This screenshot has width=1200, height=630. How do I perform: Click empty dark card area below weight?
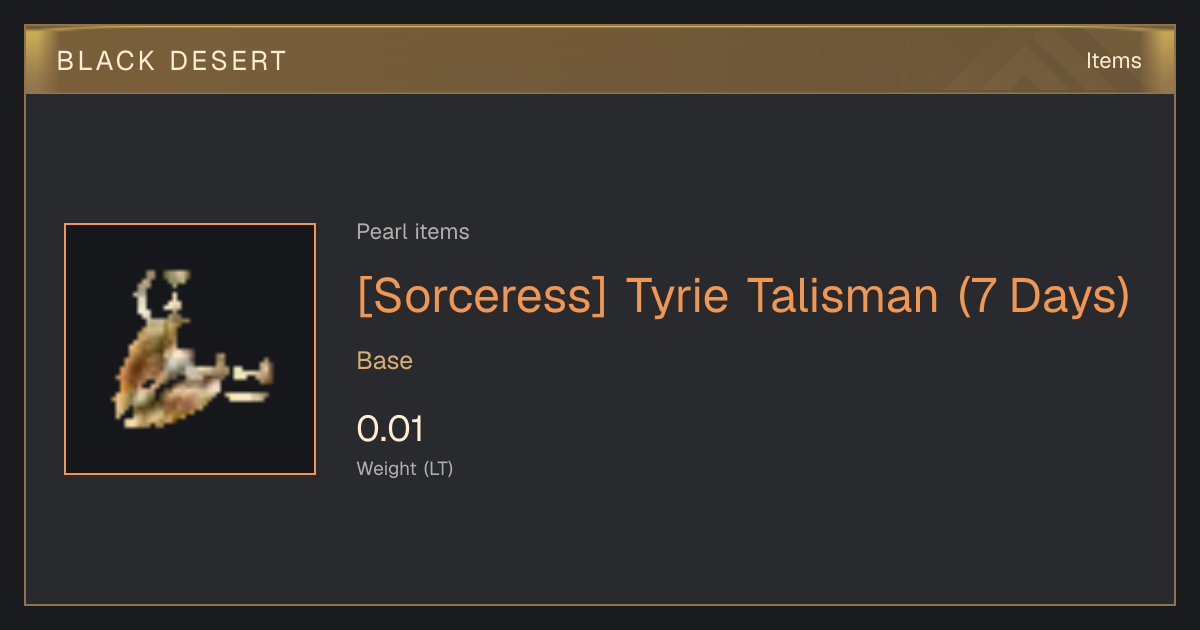700,545
